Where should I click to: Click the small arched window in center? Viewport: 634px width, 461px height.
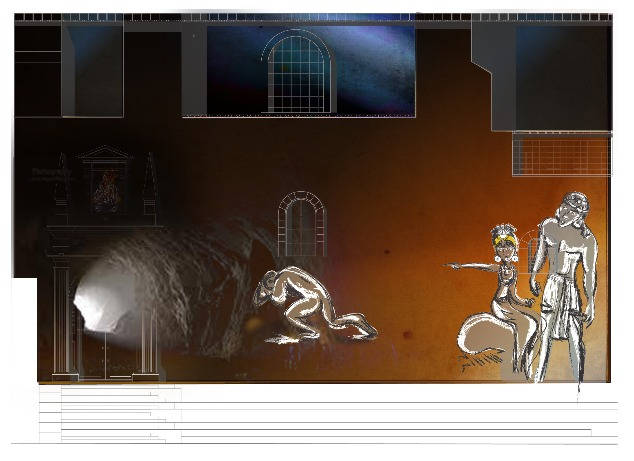pos(301,224)
